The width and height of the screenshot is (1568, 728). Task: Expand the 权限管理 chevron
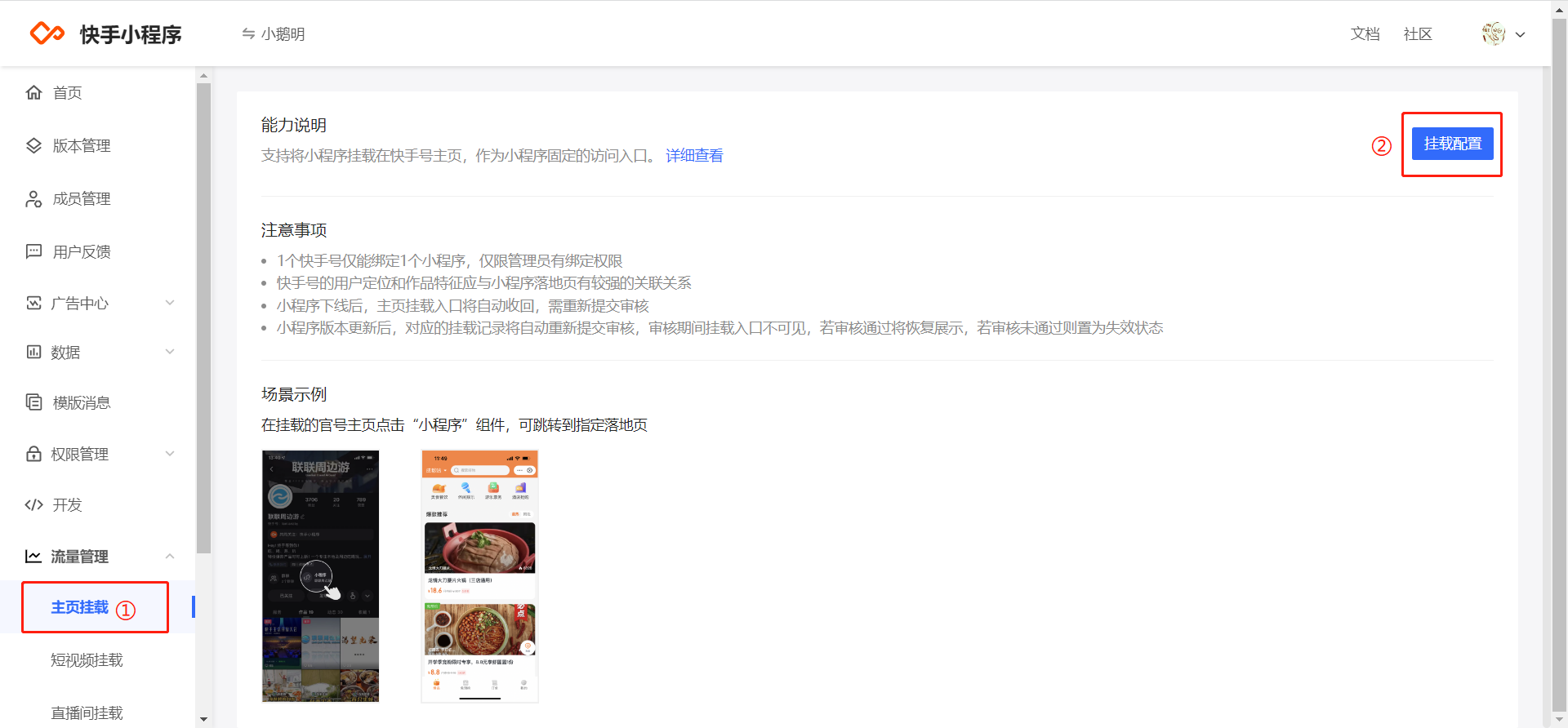pyautogui.click(x=170, y=454)
